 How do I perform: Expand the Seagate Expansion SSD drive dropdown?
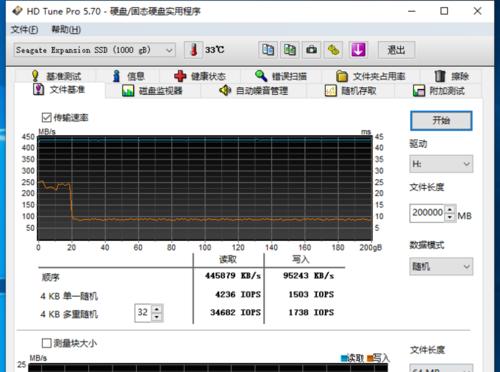coord(95,50)
